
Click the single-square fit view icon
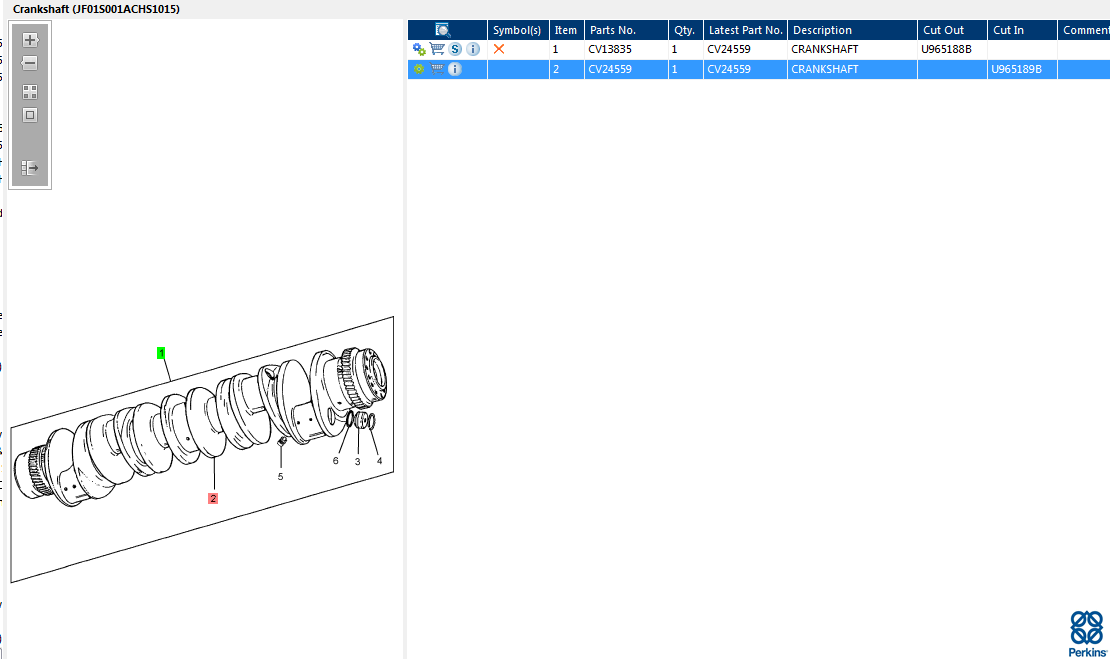(30, 115)
